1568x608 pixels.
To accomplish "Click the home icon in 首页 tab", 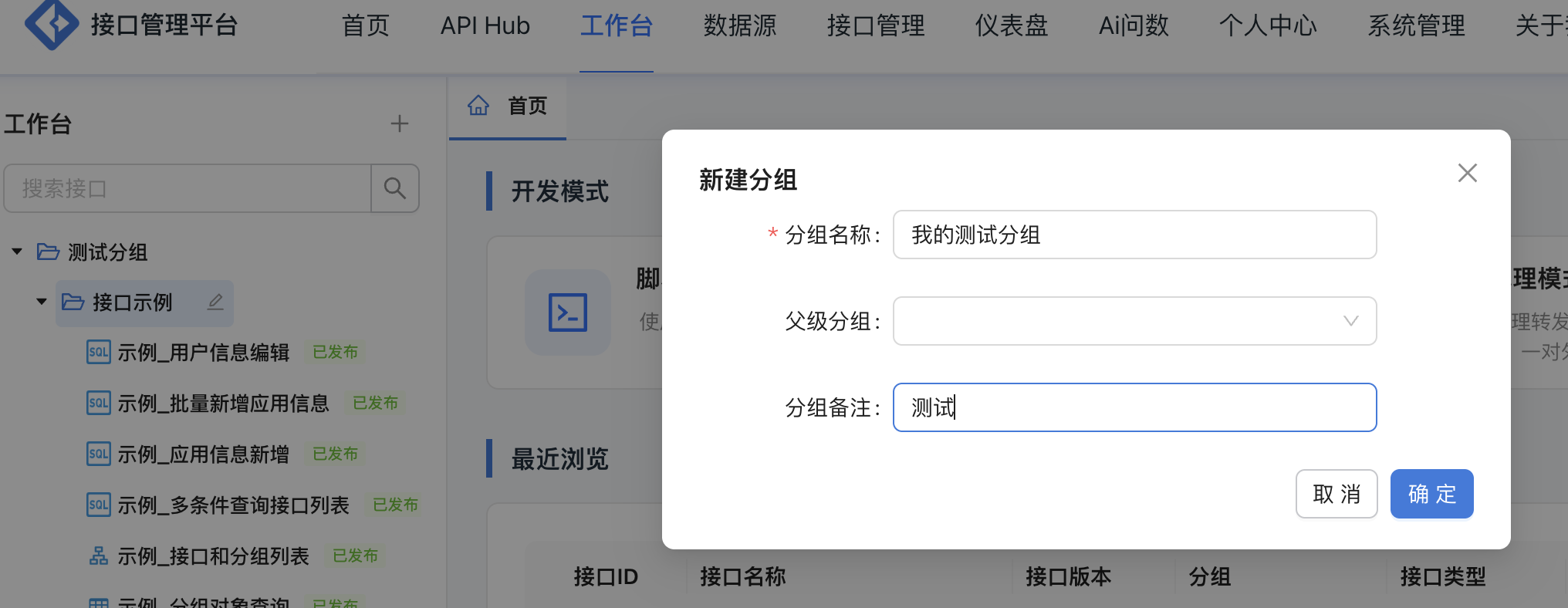I will 478,106.
